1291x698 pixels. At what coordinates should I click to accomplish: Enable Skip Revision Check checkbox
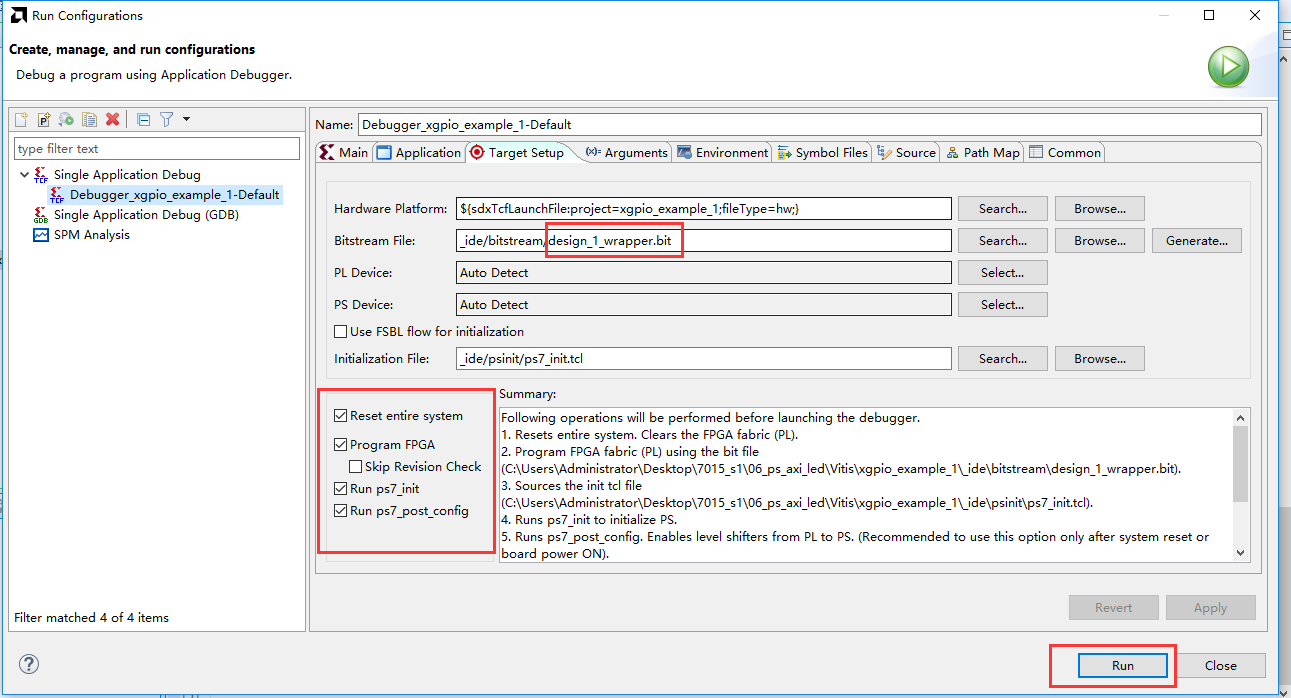click(356, 467)
